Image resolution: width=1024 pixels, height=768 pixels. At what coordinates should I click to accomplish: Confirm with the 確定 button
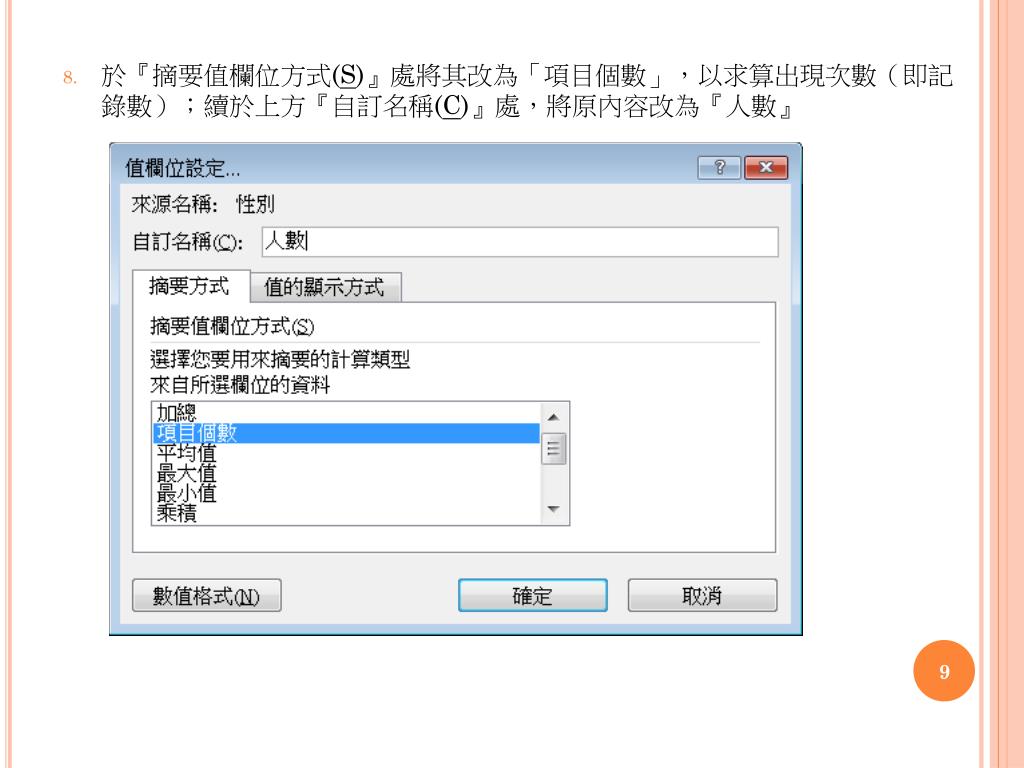click(x=533, y=595)
